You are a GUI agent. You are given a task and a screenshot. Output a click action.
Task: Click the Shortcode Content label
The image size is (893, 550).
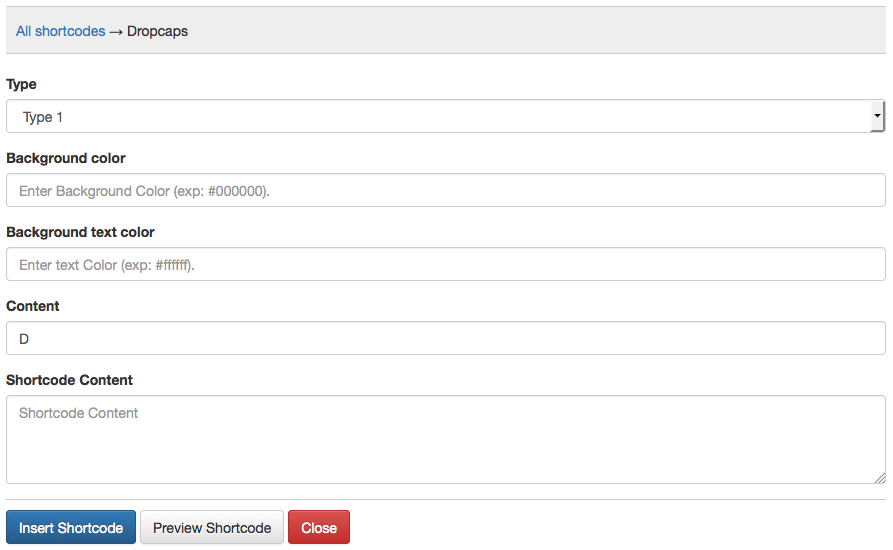pos(69,380)
